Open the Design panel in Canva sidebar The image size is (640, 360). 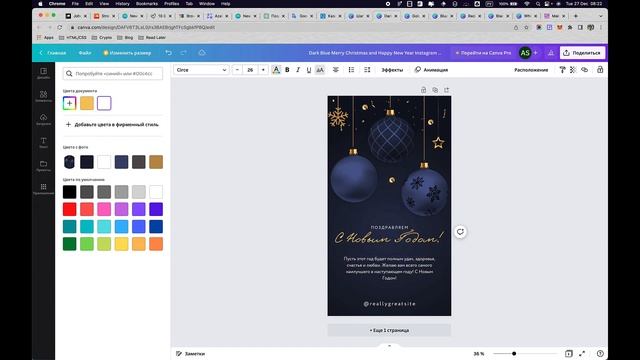coord(43,73)
